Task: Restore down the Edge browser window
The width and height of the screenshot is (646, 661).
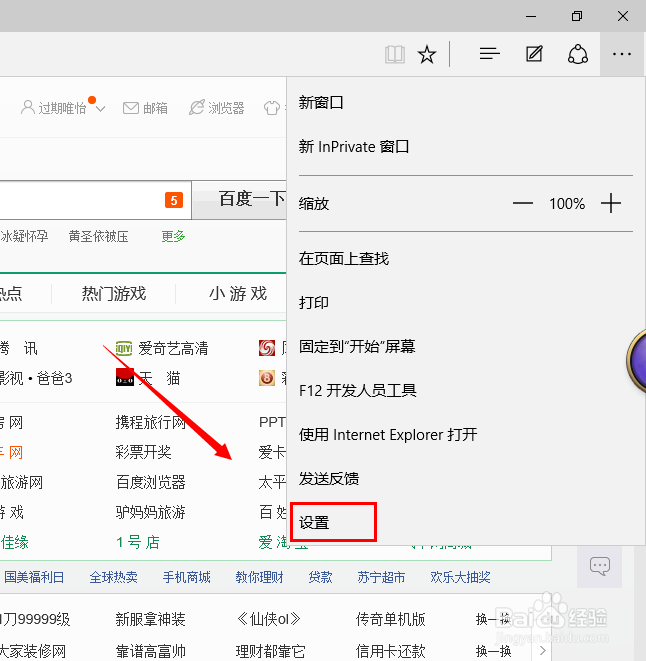Action: (577, 16)
